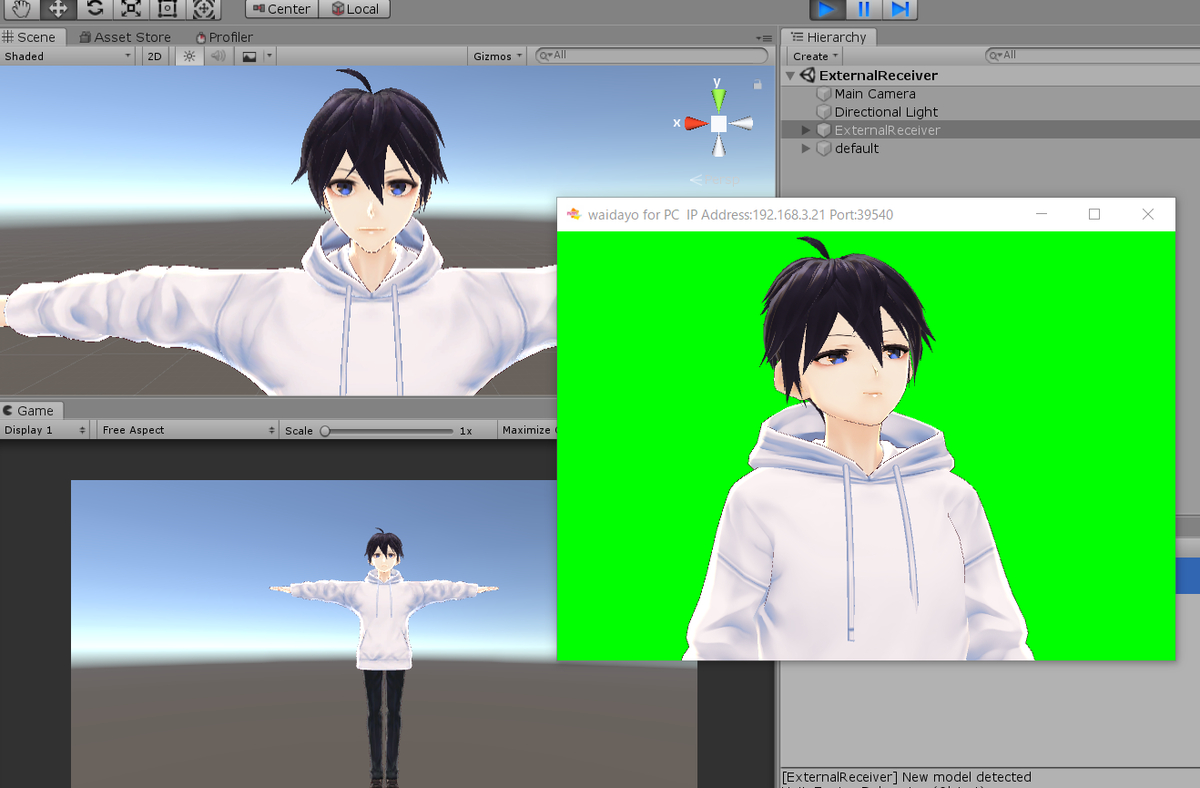Open the Gizmos dropdown
This screenshot has height=788, width=1200.
click(x=496, y=56)
